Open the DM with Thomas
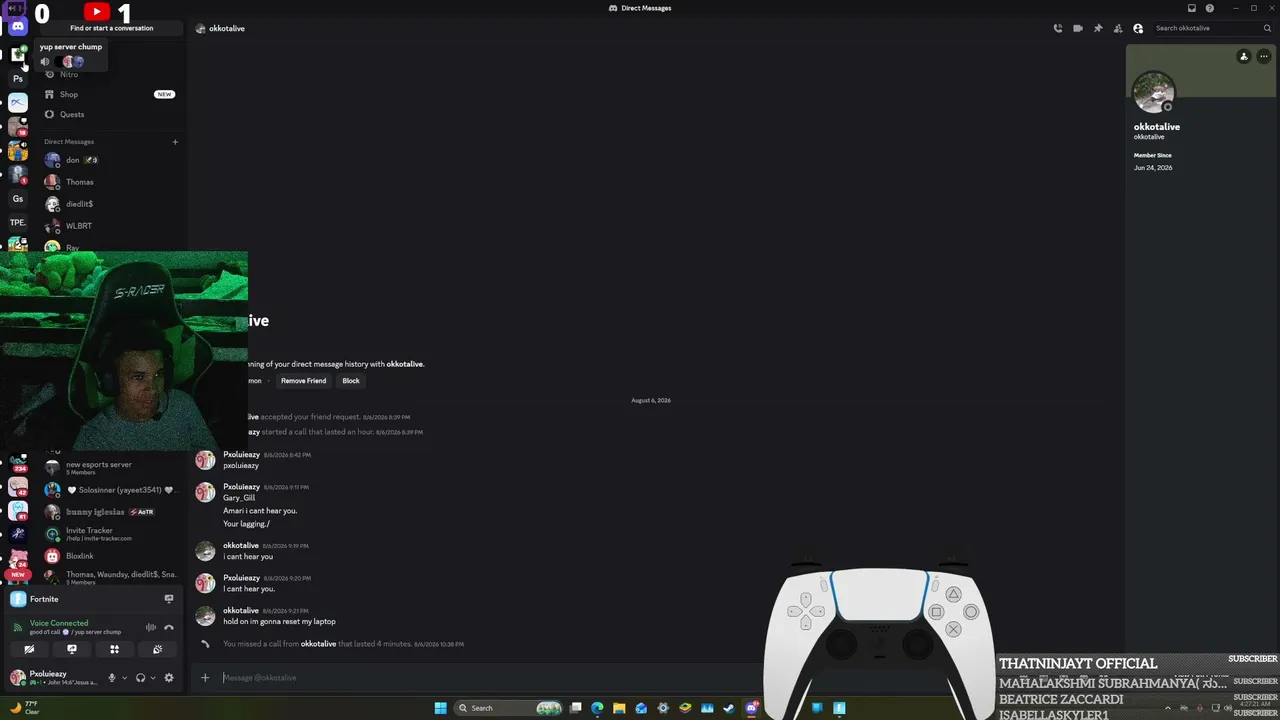The width and height of the screenshot is (1280, 720). point(112,182)
